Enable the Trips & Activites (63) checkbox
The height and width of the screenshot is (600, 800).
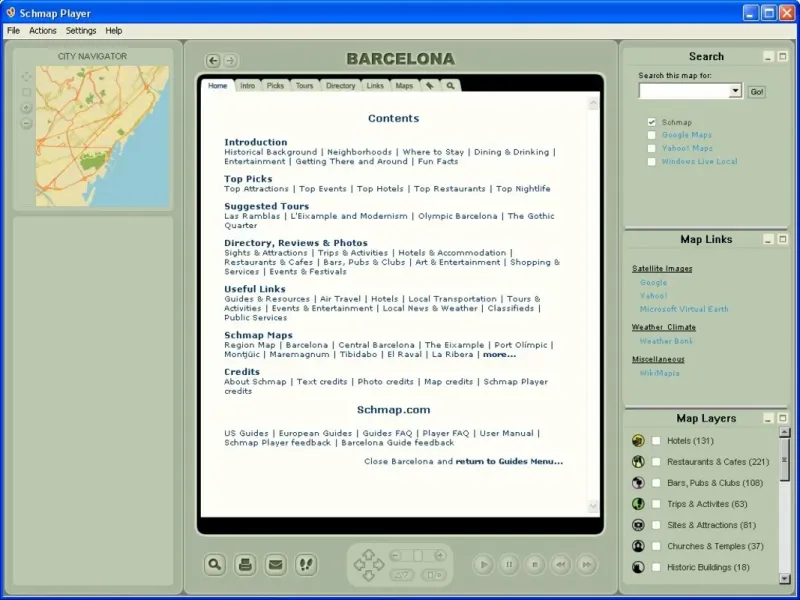[x=657, y=504]
